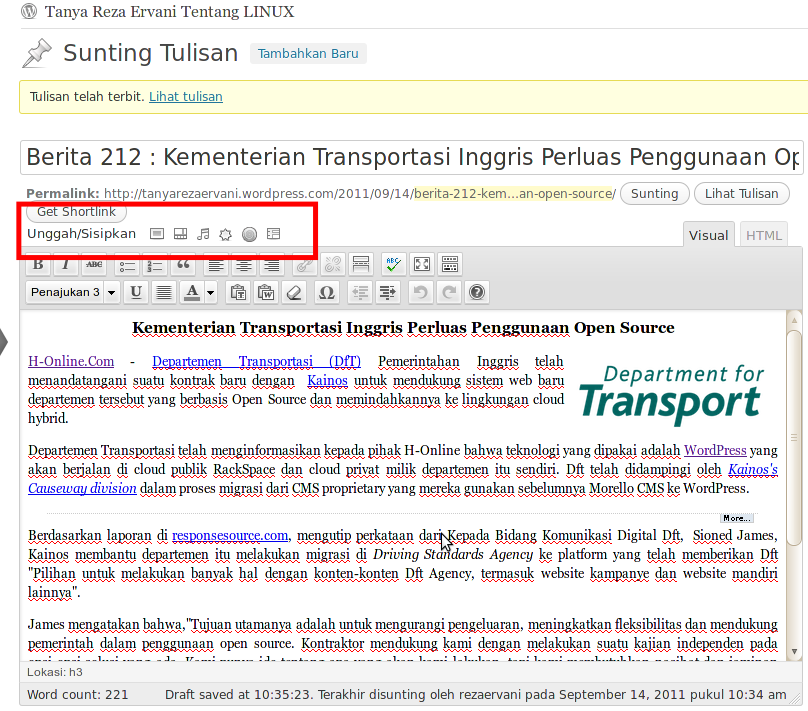
Task: Align text to the left
Action: pyautogui.click(x=216, y=264)
